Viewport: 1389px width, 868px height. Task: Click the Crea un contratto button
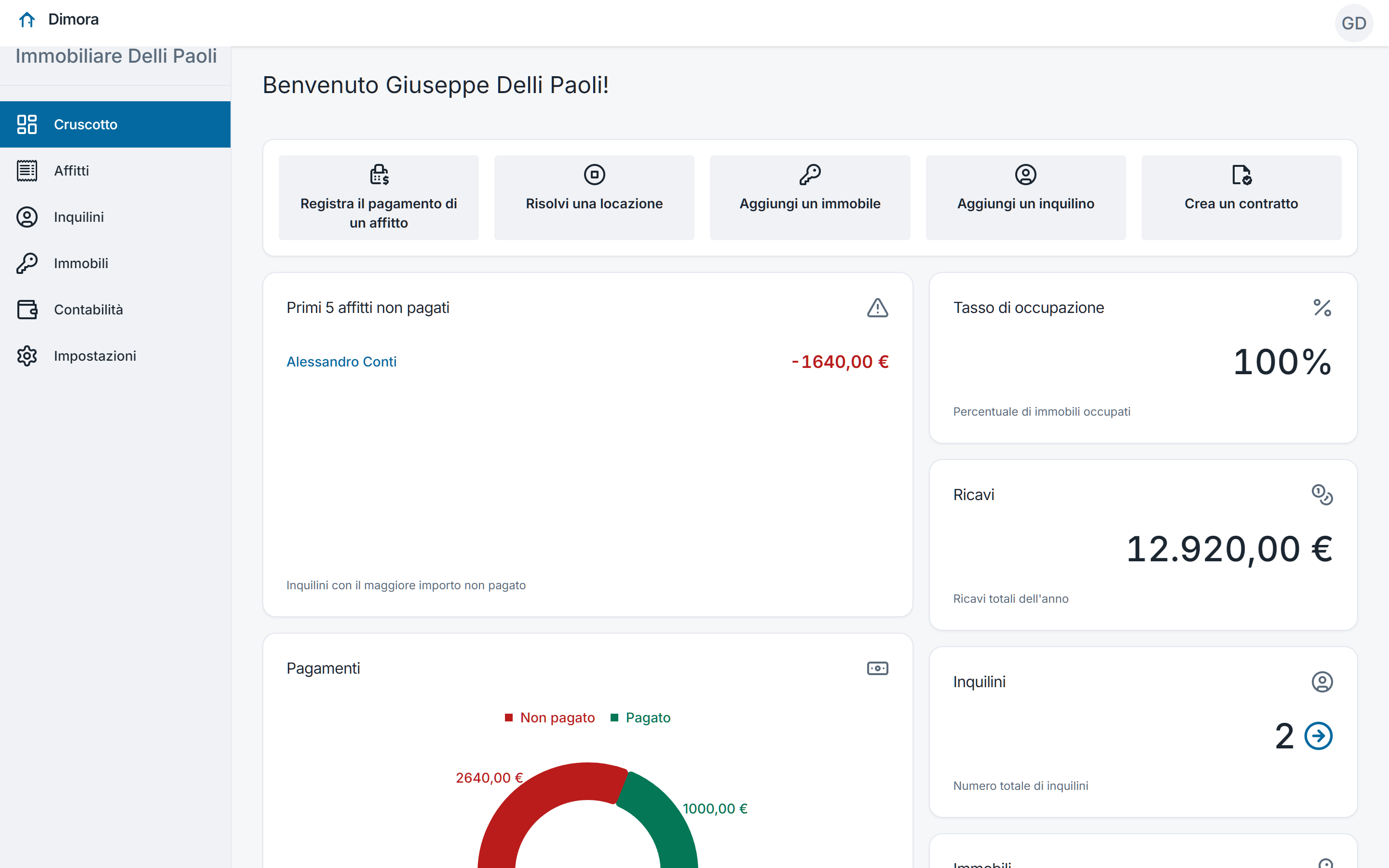point(1241,198)
